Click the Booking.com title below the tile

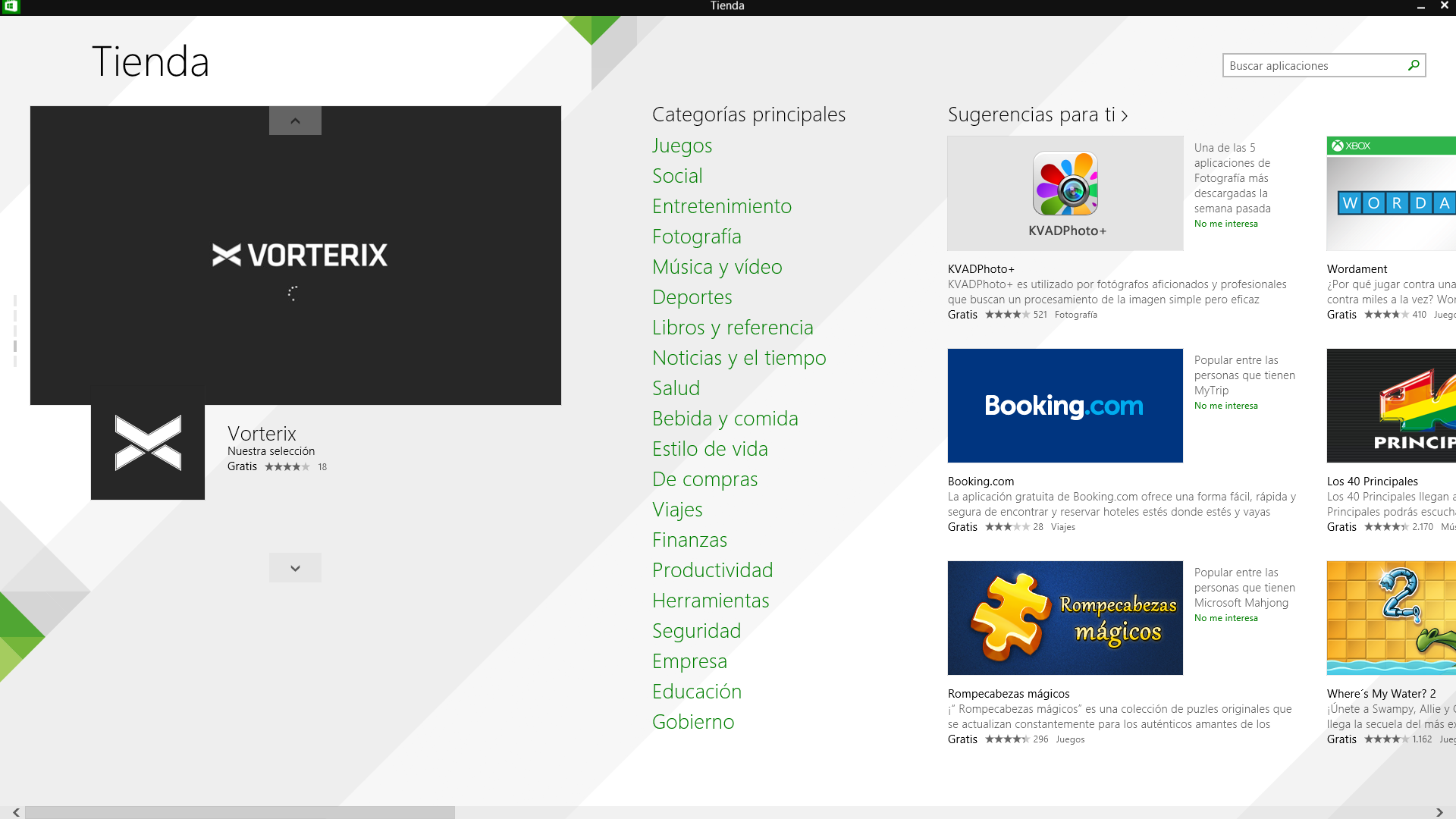pos(981,482)
